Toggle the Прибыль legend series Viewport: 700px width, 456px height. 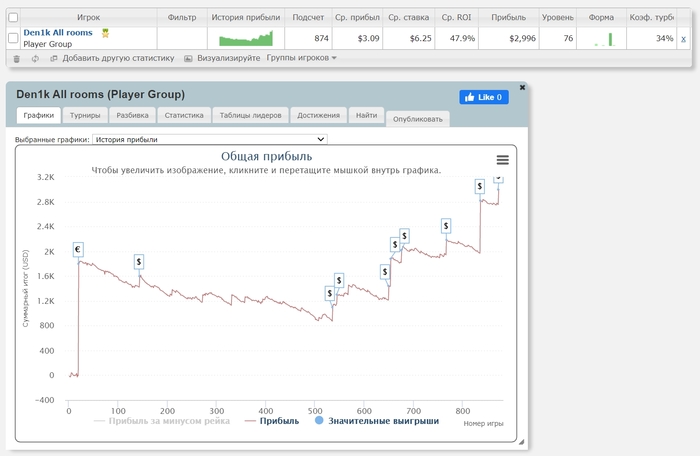(x=272, y=421)
